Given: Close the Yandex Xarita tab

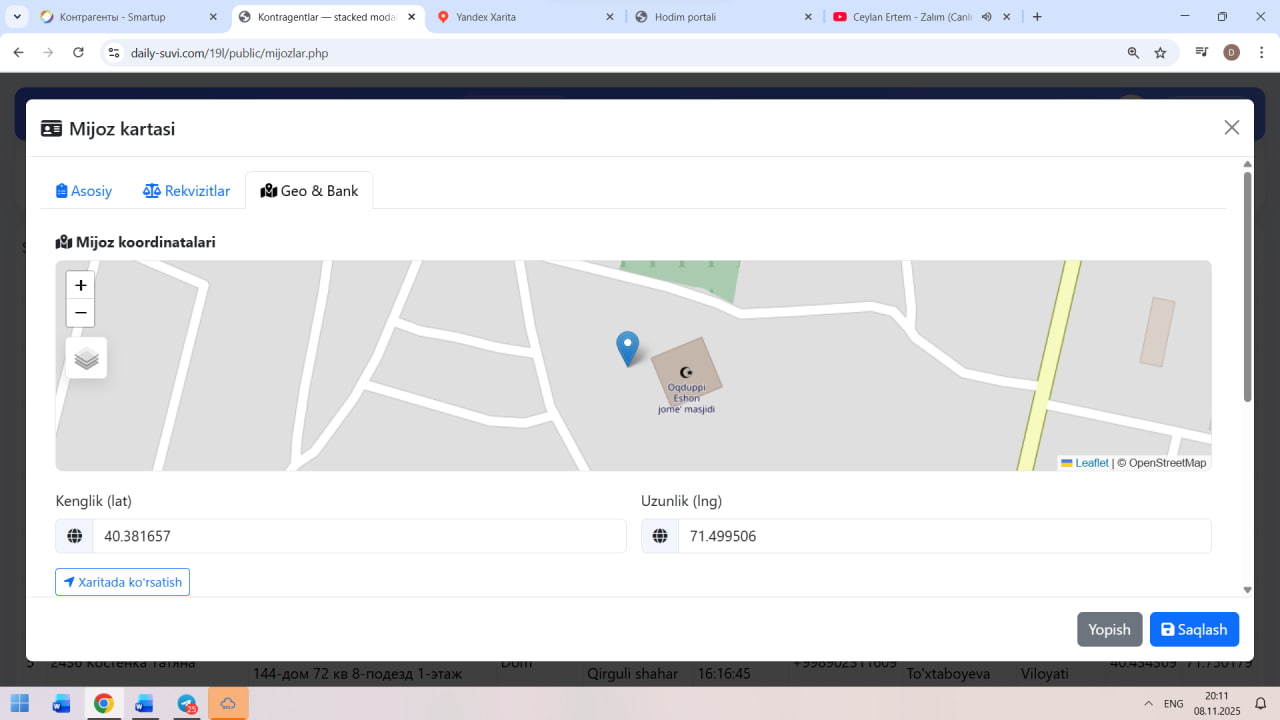Looking at the screenshot, I should 608,17.
